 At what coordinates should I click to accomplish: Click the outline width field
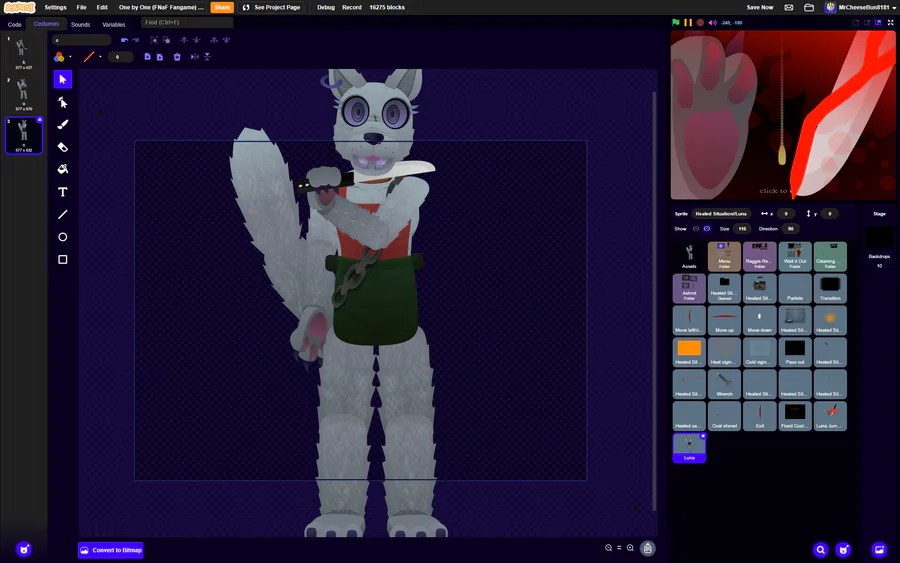(120, 57)
